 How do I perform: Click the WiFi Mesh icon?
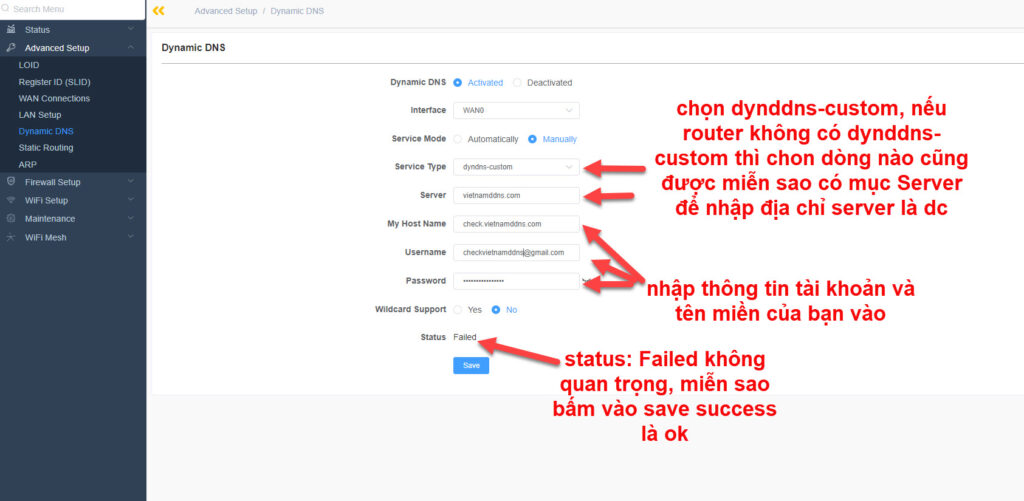pyautogui.click(x=11, y=237)
